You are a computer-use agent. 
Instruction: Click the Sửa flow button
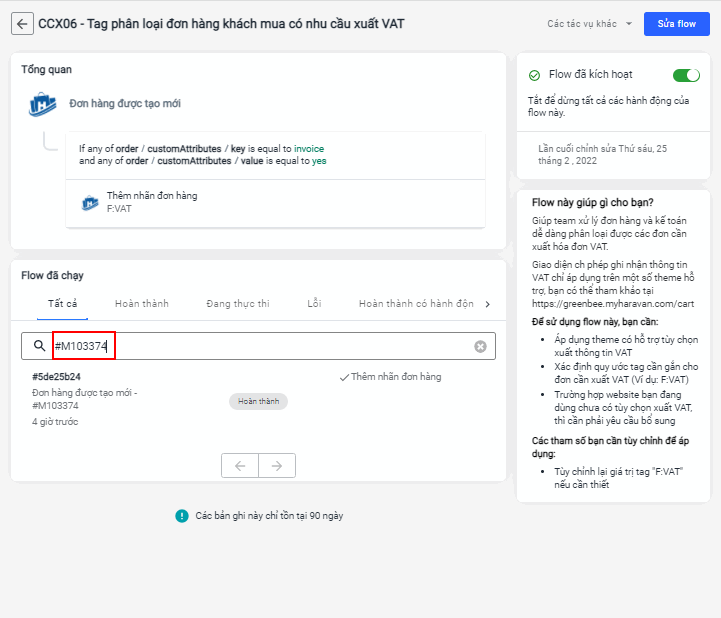677,24
